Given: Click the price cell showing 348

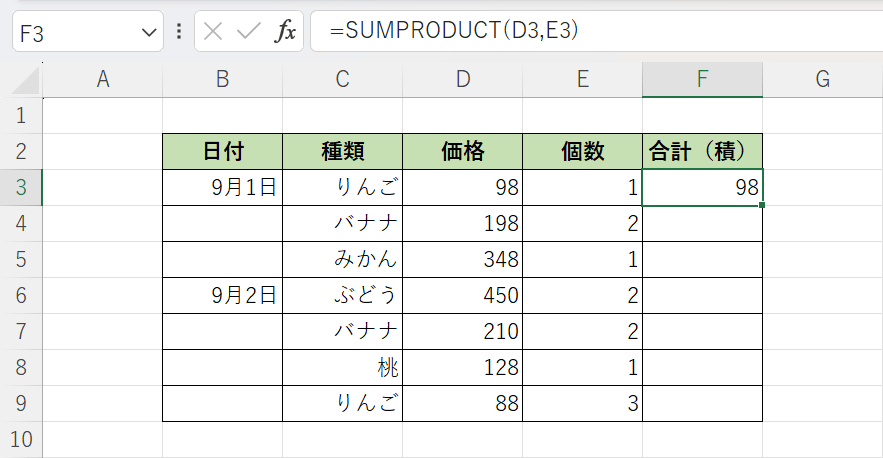Looking at the screenshot, I should coord(462,260).
